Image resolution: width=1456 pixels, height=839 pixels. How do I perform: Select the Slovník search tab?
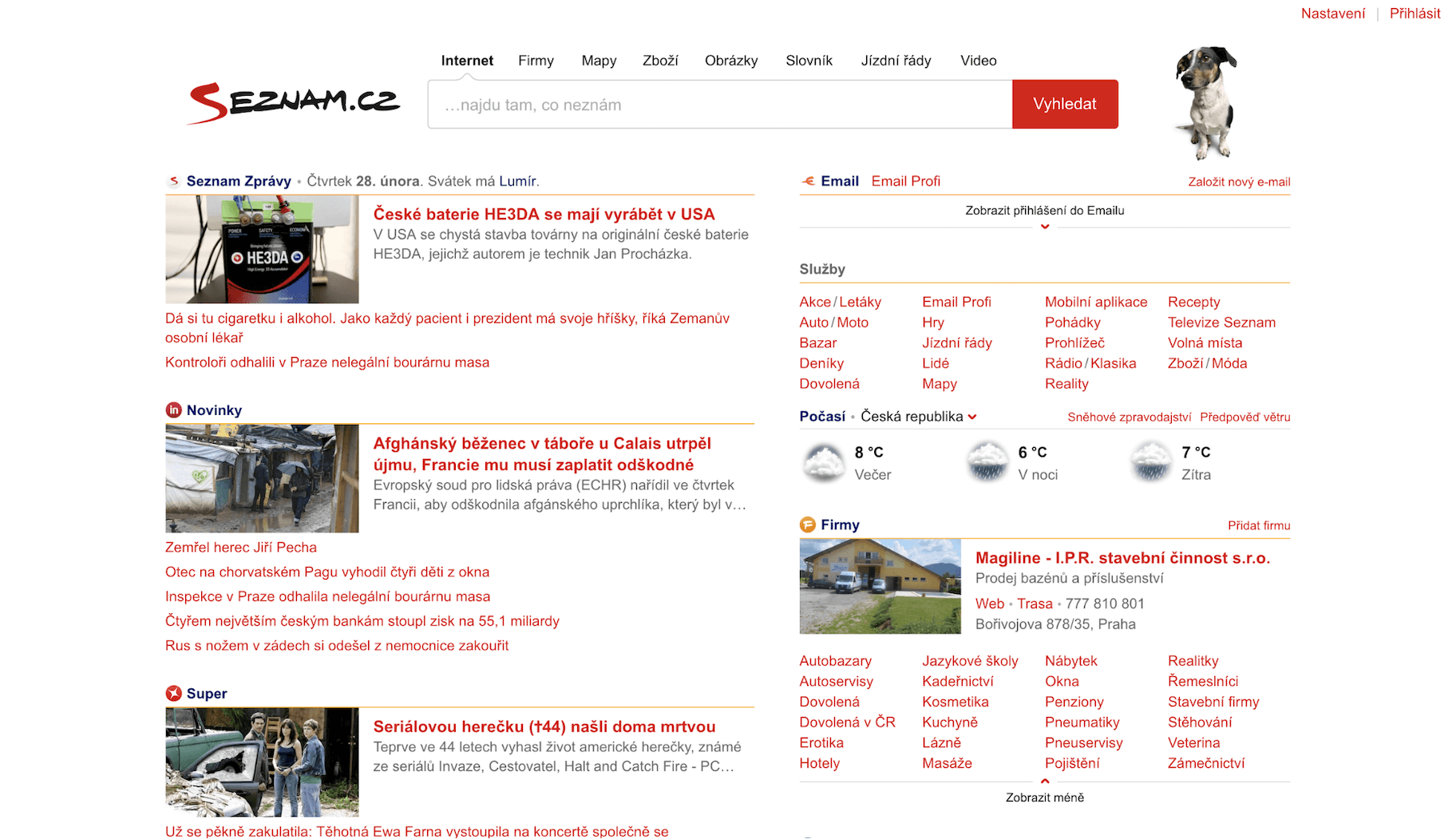tap(809, 61)
